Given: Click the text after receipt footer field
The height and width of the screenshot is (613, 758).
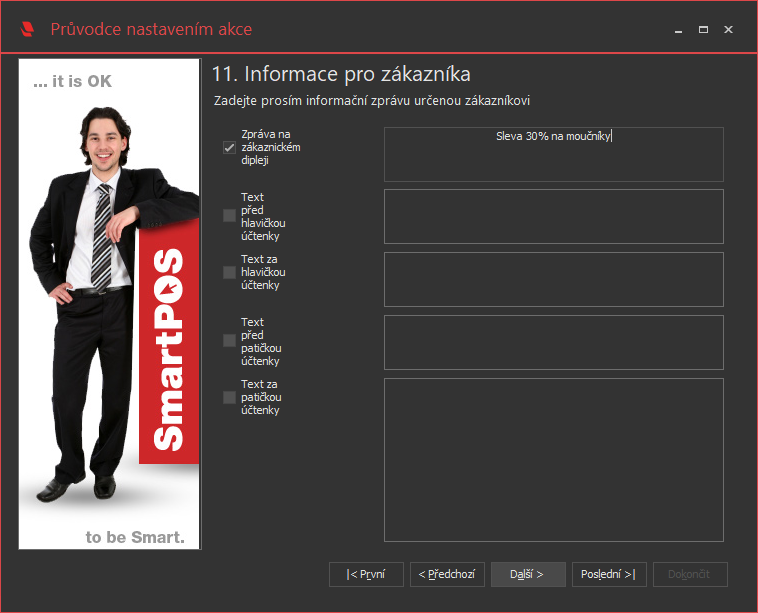Looking at the screenshot, I should click(554, 460).
